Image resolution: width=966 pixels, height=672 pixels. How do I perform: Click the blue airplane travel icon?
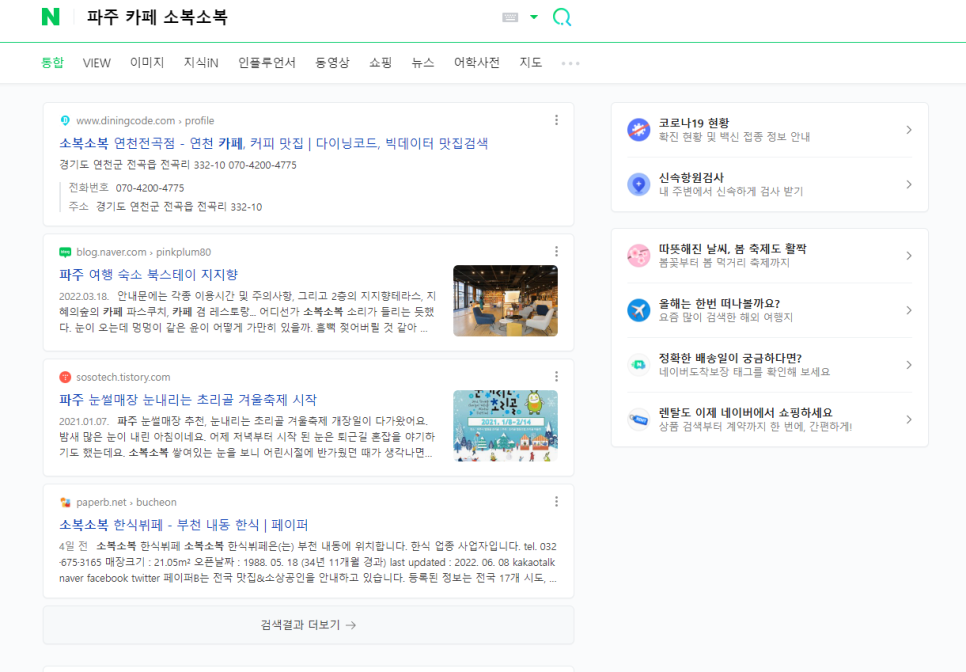639,310
